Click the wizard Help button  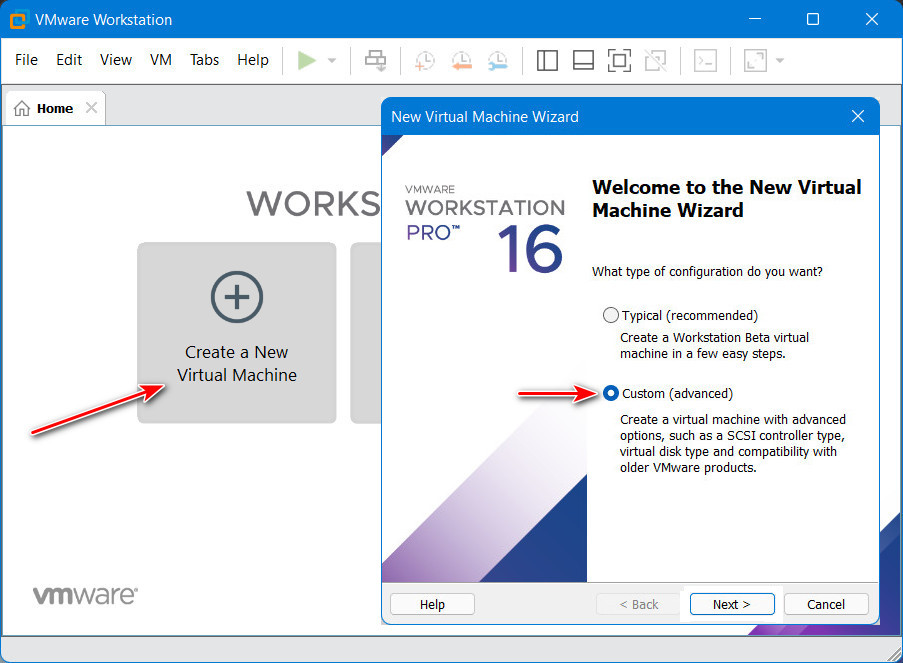click(x=432, y=604)
